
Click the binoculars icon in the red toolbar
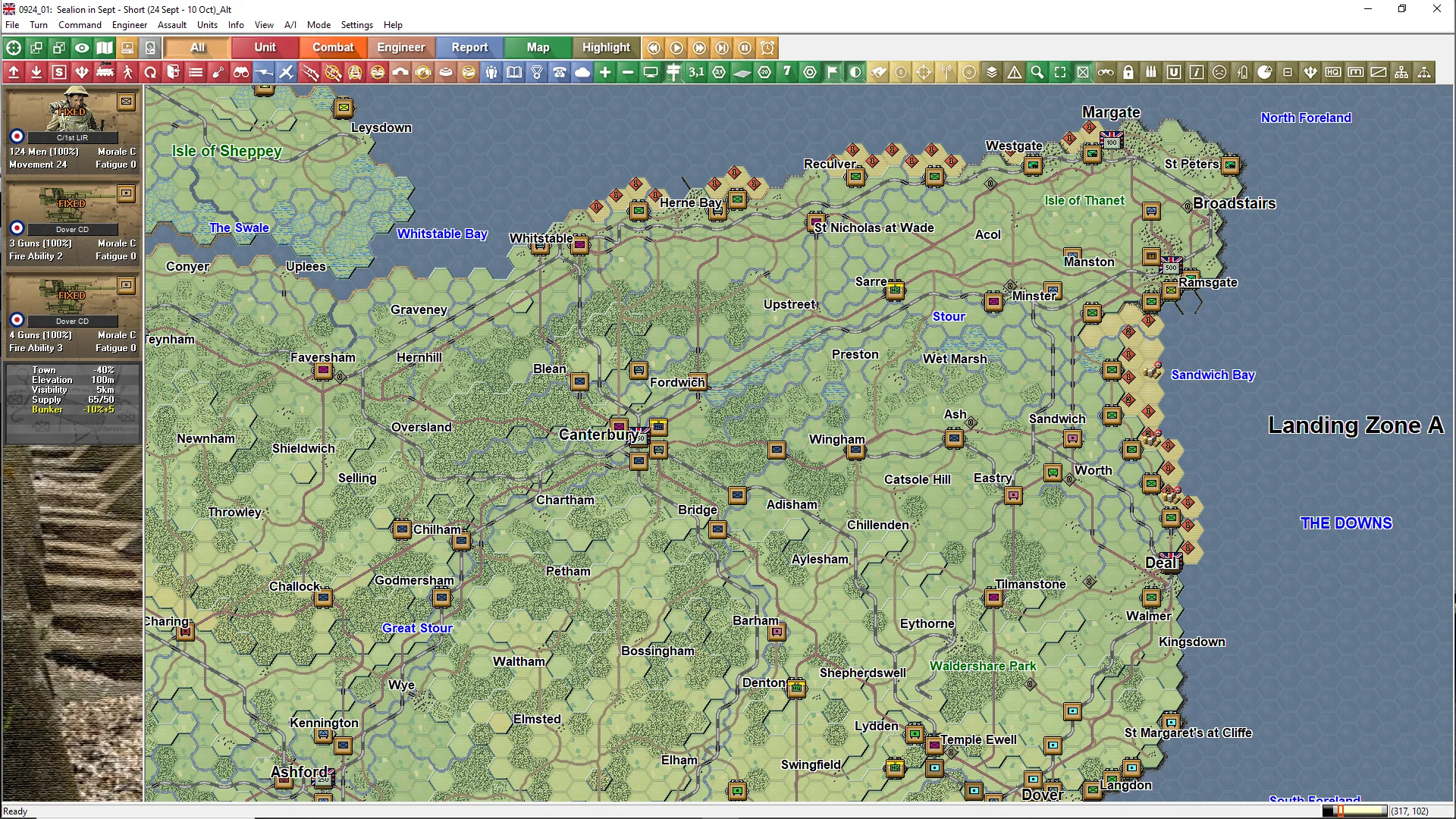pyautogui.click(x=241, y=73)
